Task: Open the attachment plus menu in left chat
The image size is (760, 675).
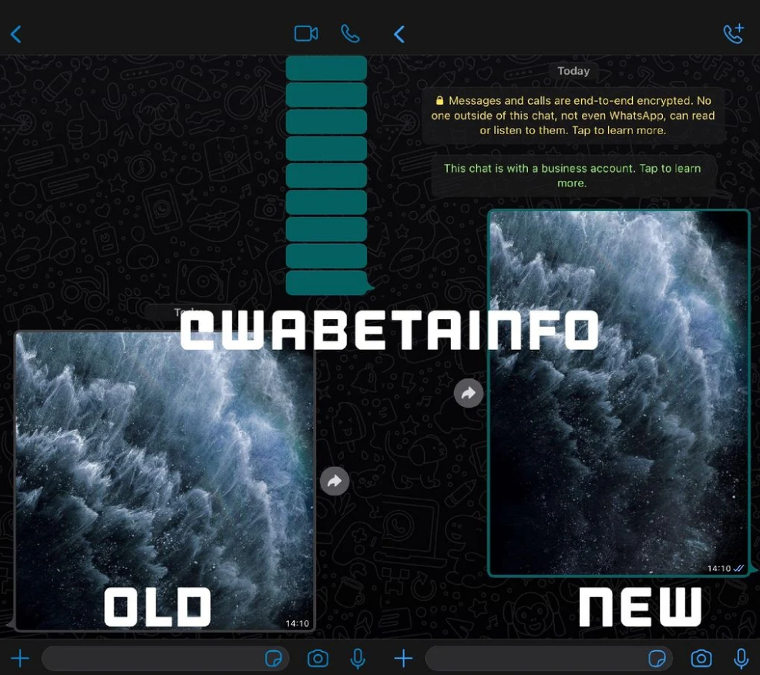Action: (19, 658)
